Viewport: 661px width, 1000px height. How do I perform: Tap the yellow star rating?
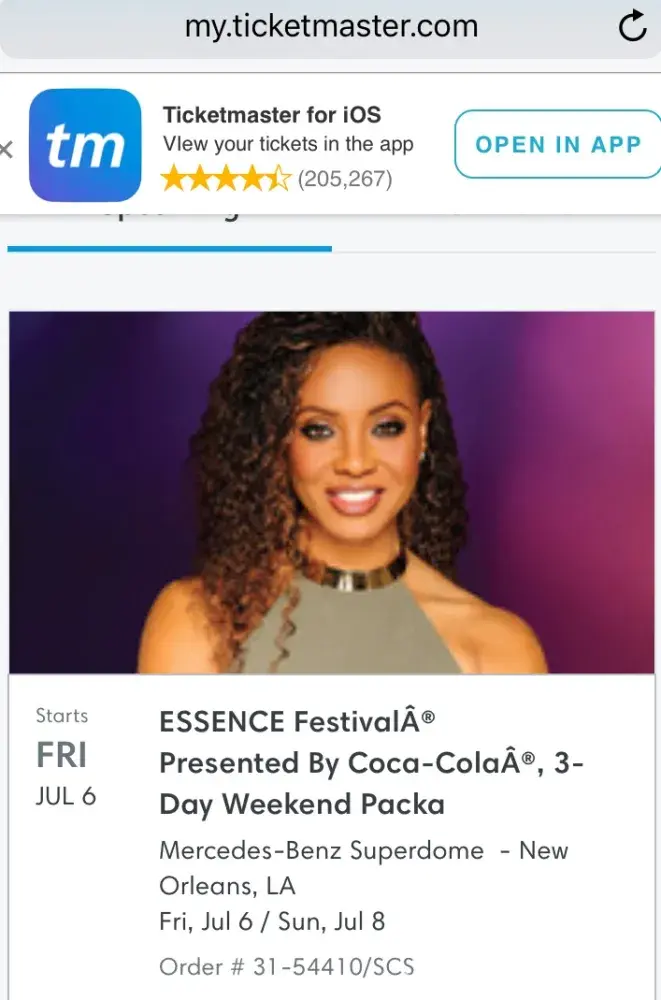click(x=225, y=179)
